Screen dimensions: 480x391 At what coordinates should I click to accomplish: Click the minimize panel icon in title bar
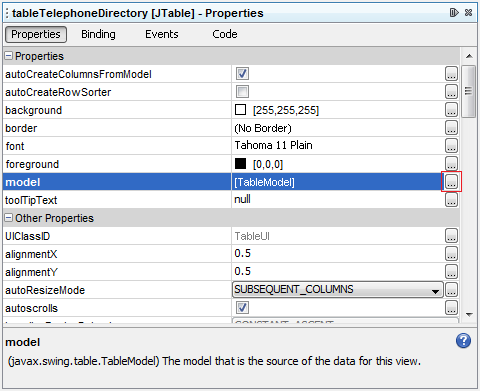pyautogui.click(x=454, y=13)
